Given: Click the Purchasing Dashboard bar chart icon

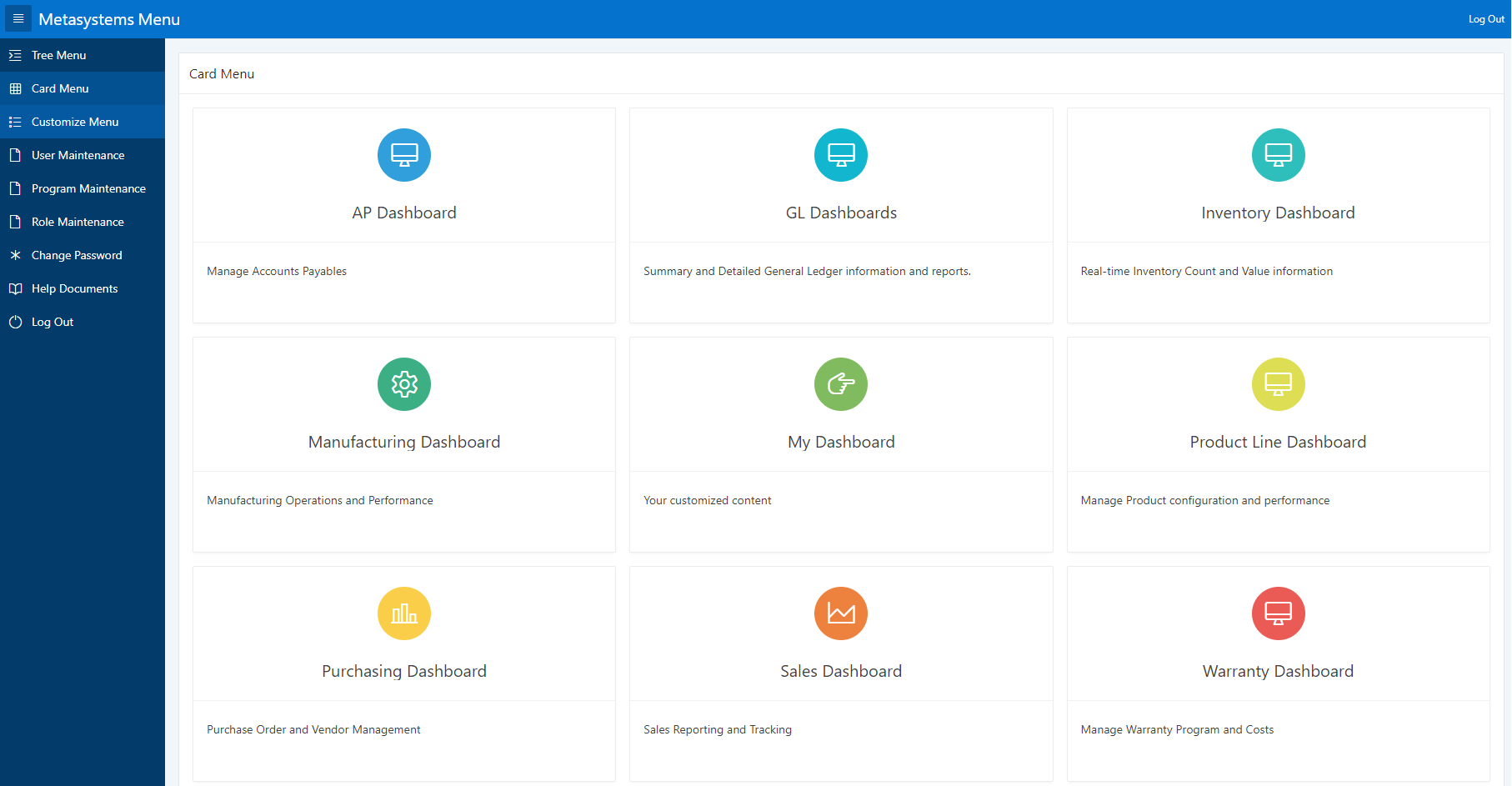Looking at the screenshot, I should pos(404,613).
